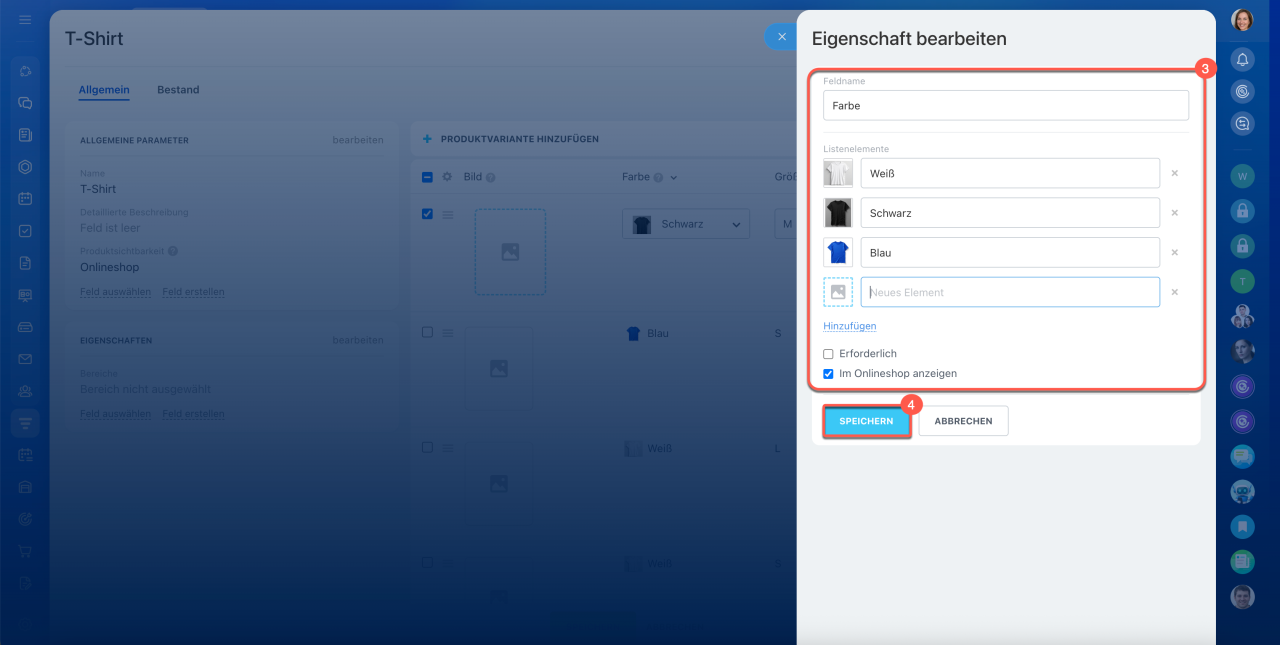
Task: Click Feld erstellen under Bereiche
Action: click(193, 414)
